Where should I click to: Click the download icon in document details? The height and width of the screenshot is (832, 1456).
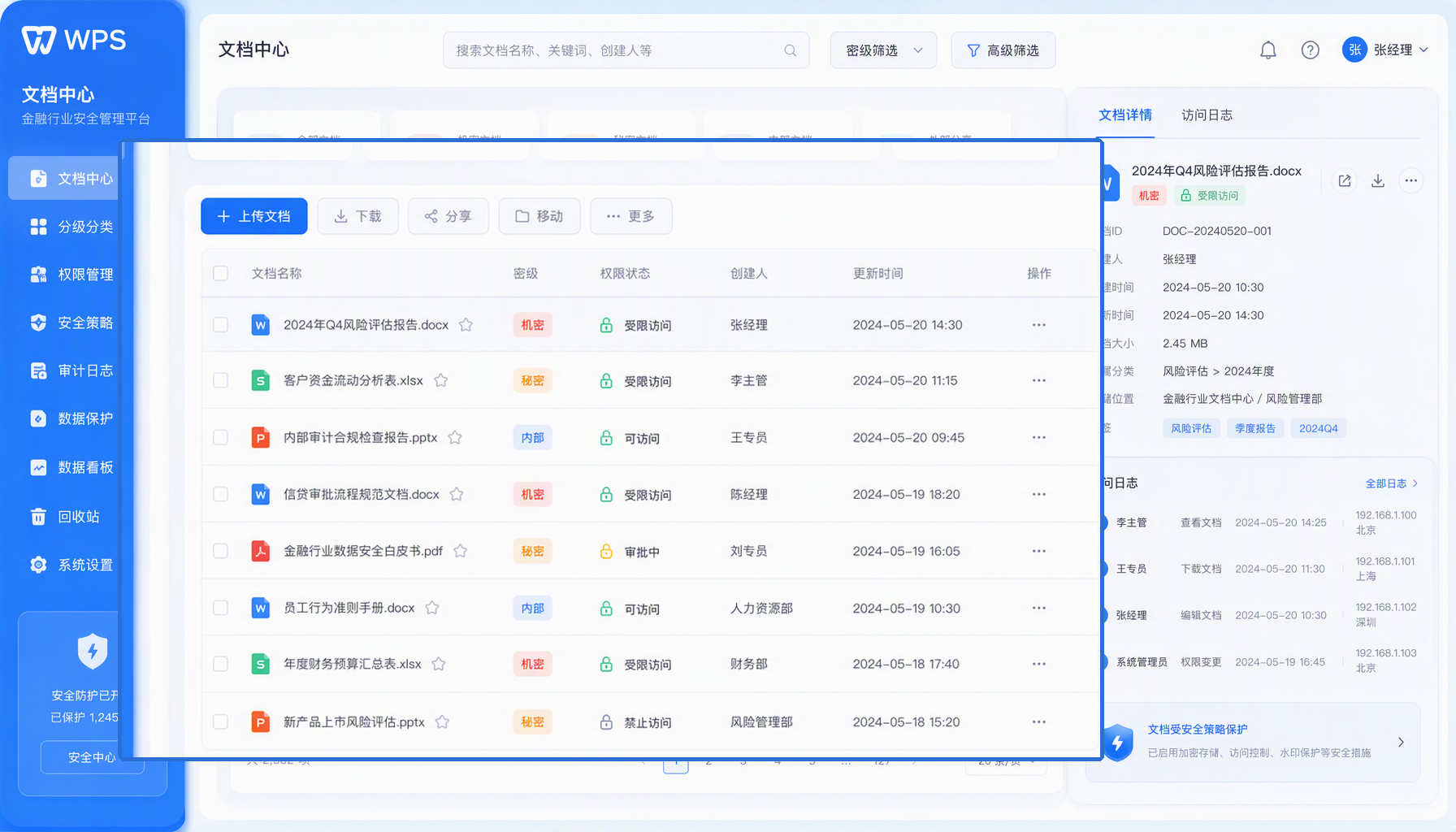1377,181
